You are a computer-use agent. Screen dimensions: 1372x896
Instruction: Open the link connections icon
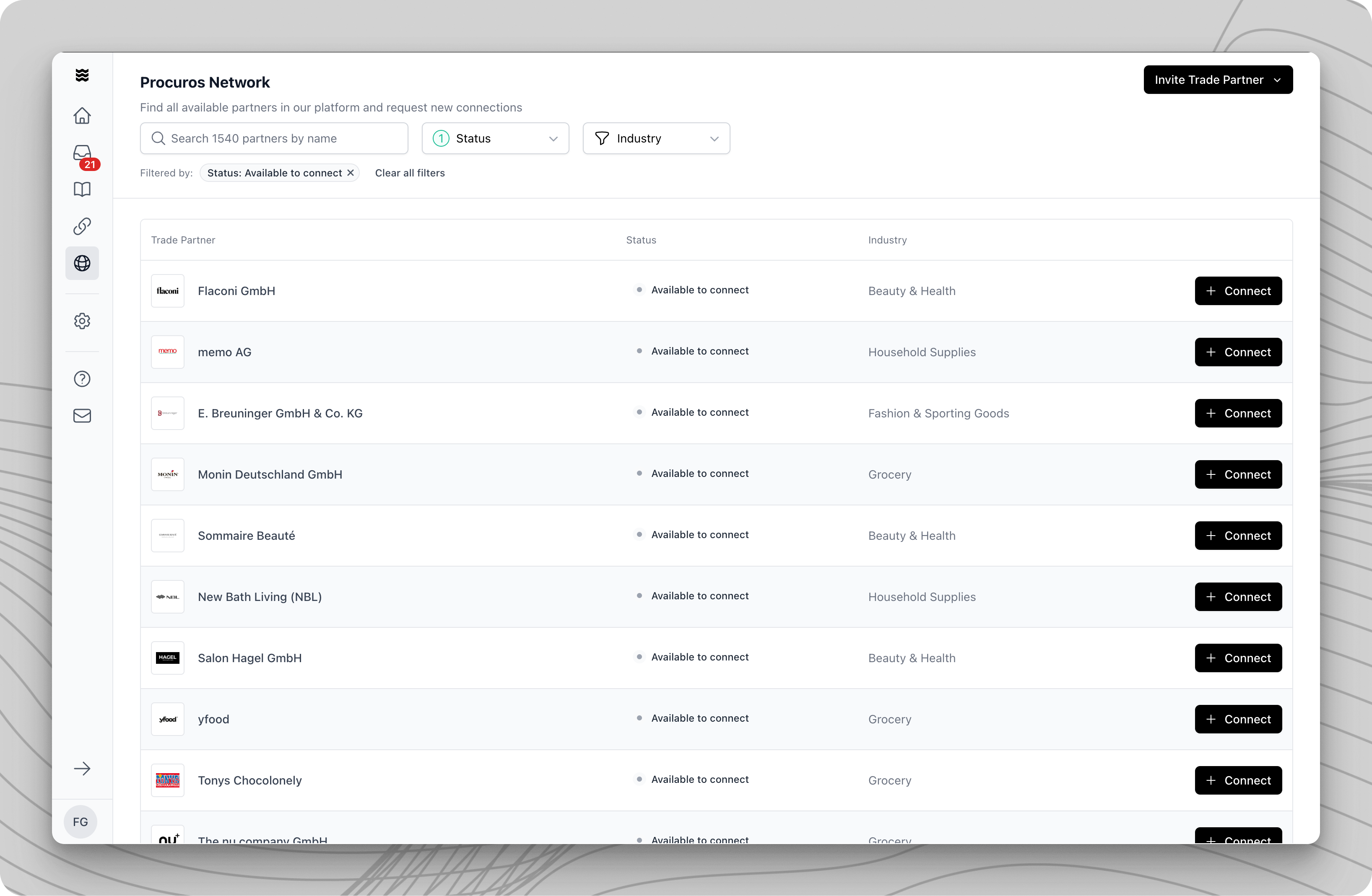[x=82, y=226]
